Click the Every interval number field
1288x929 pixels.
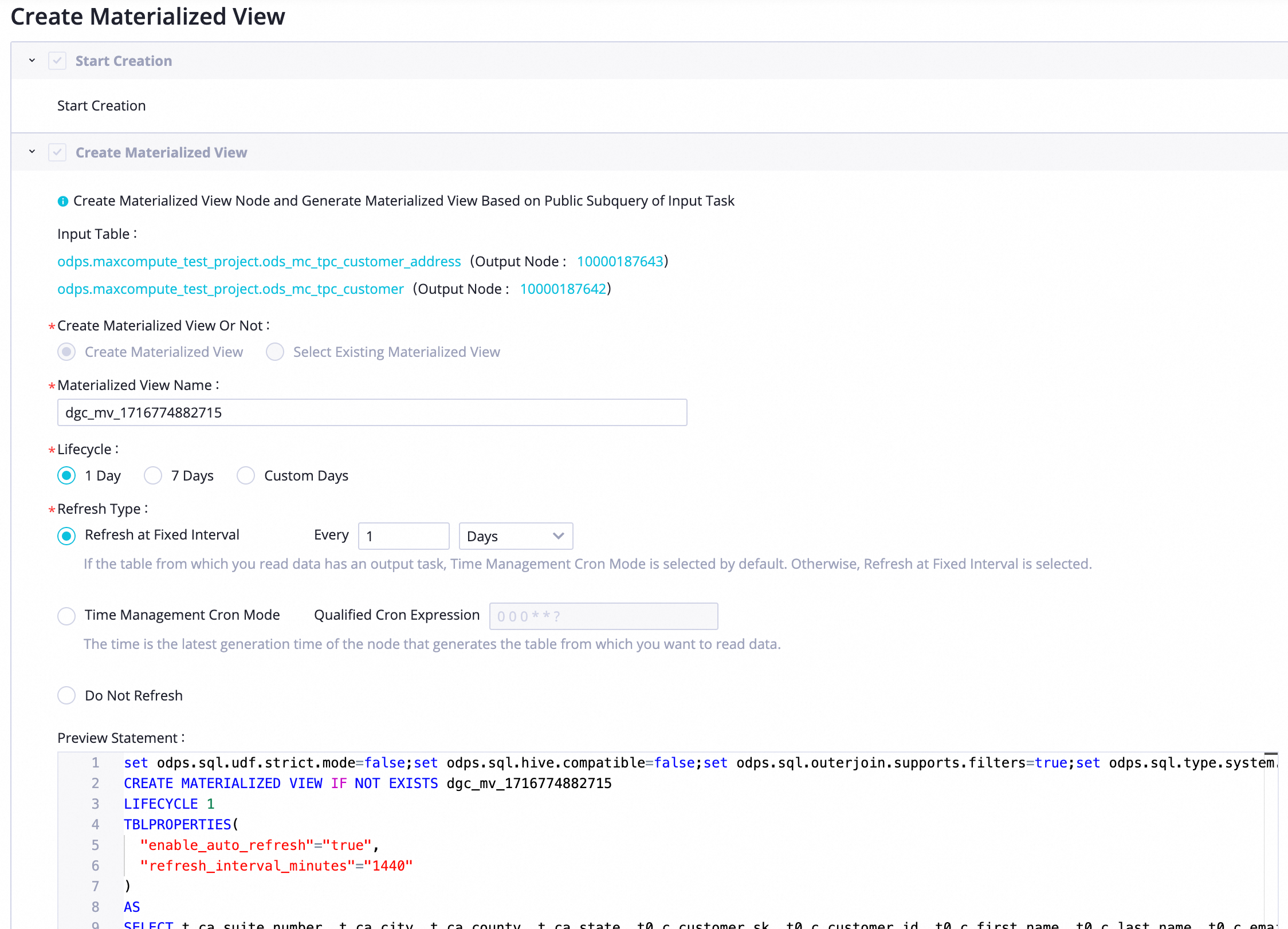pos(404,536)
